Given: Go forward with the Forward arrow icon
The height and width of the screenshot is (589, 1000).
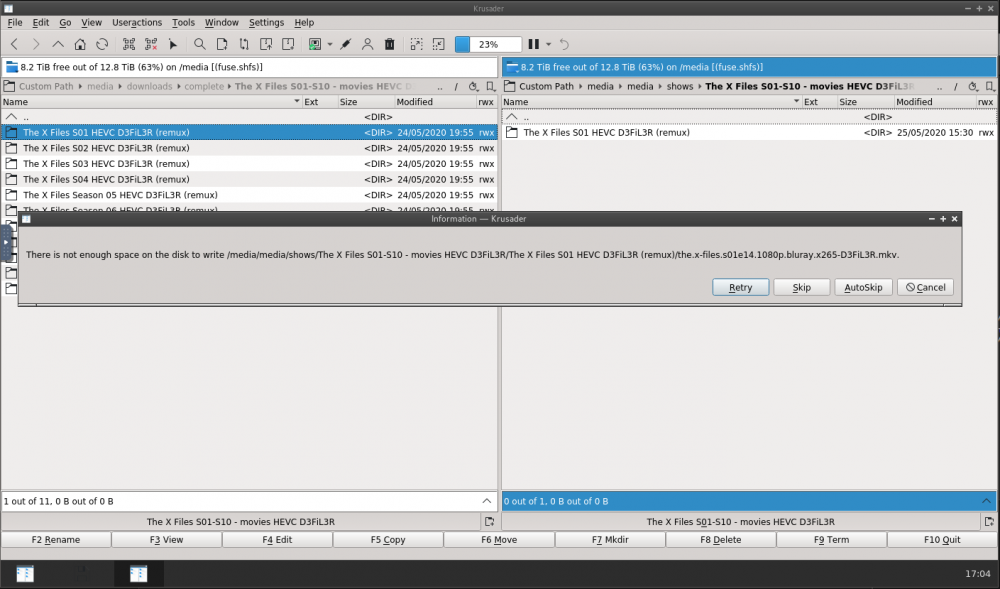Looking at the screenshot, I should [36, 45].
